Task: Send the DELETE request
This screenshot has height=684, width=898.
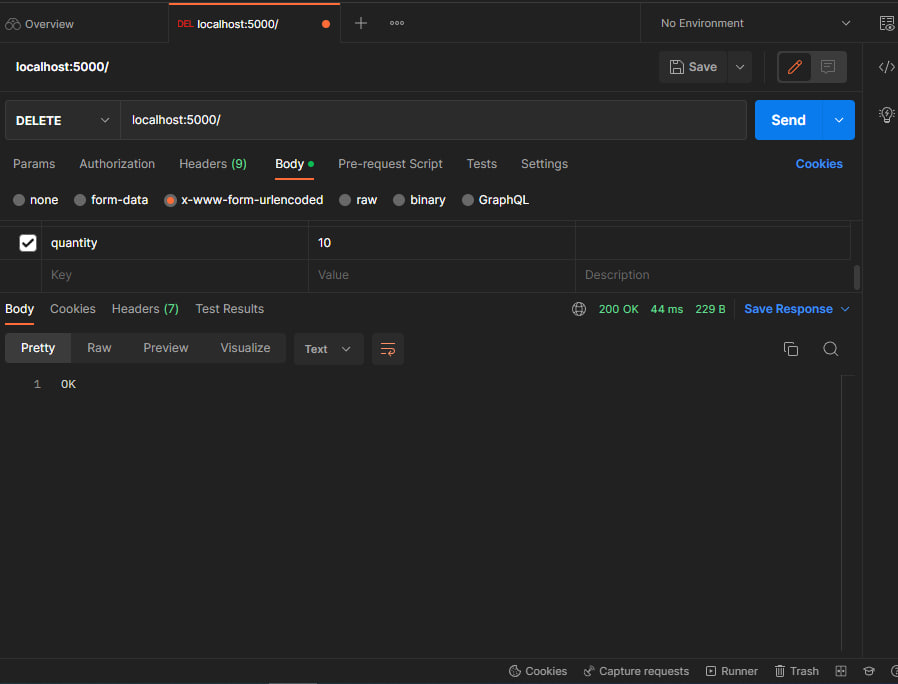Action: [x=788, y=119]
